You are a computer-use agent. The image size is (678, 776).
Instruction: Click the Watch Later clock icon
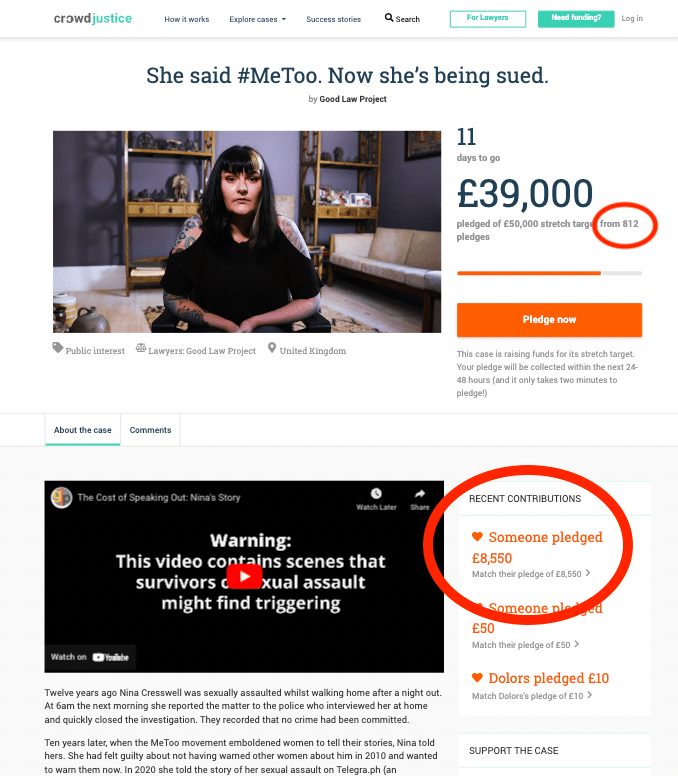pyautogui.click(x=375, y=493)
